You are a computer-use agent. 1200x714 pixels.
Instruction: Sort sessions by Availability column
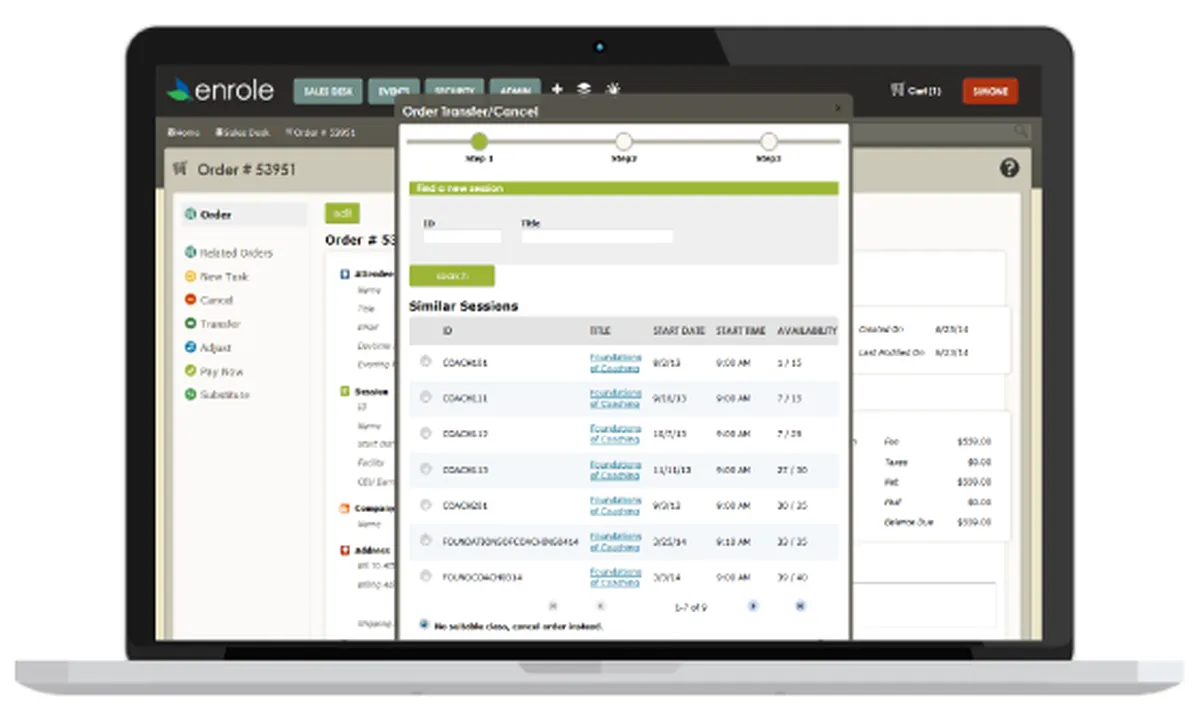tap(807, 331)
